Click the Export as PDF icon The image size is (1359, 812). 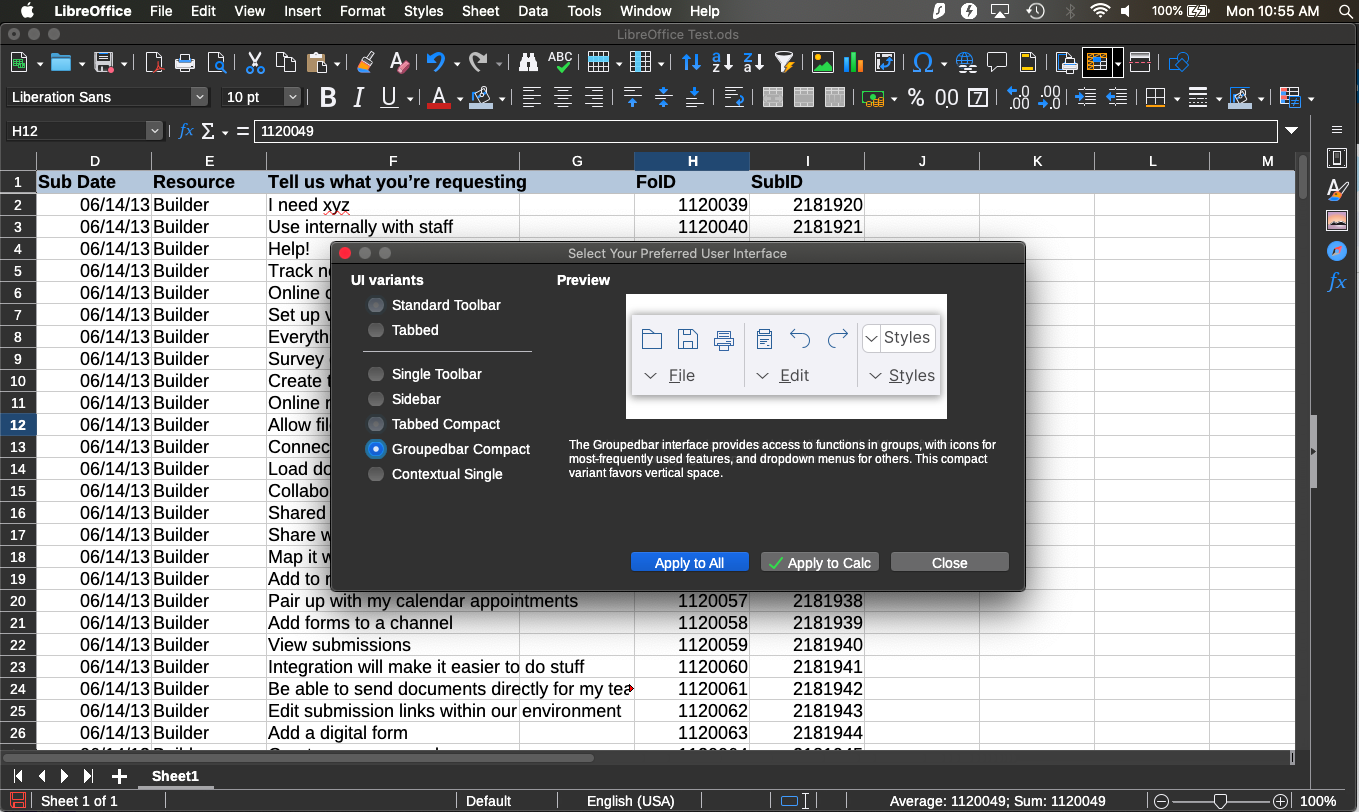tap(154, 63)
